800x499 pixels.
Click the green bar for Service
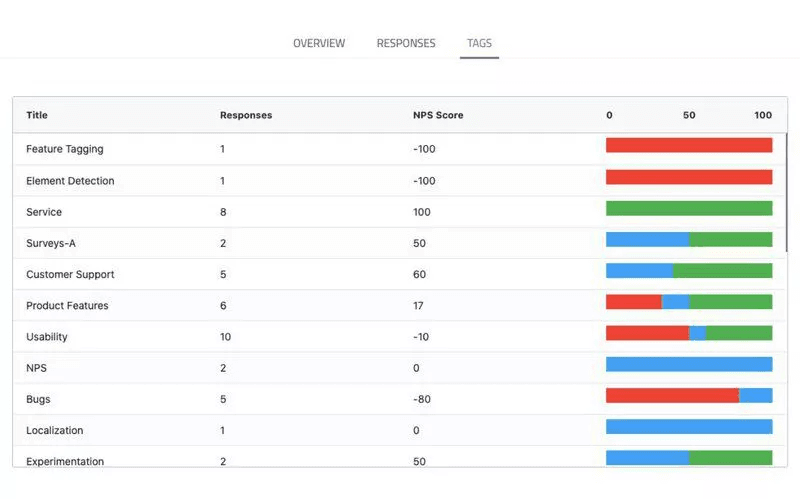[688, 208]
